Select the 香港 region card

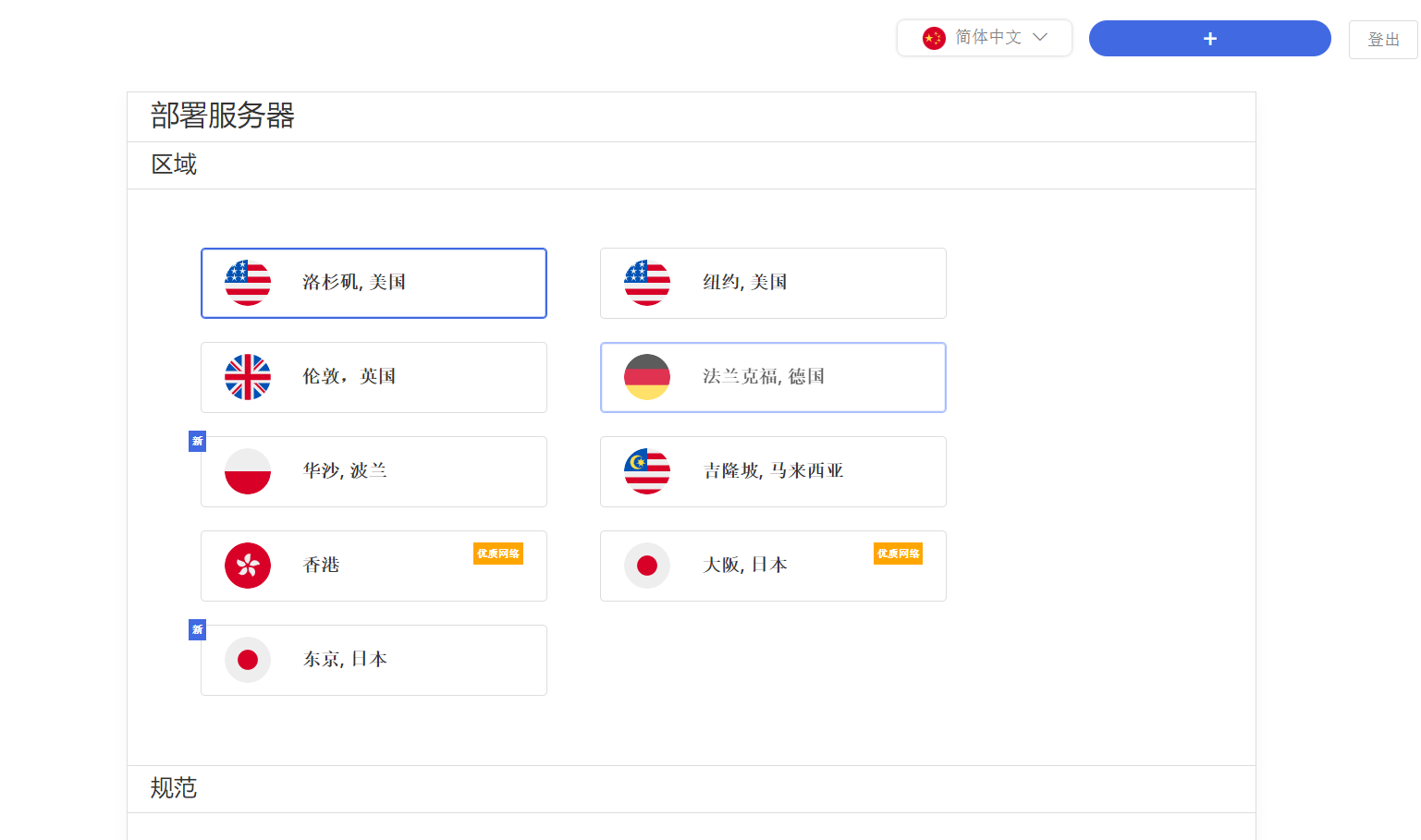point(374,566)
